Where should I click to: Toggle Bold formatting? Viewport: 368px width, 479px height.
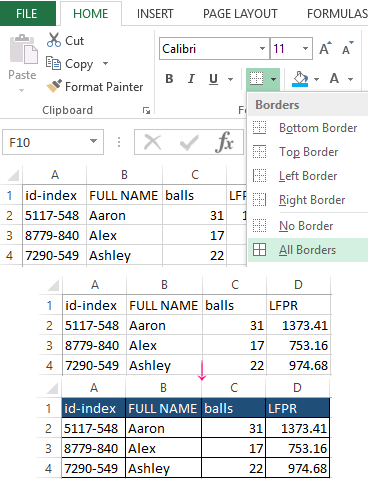(x=169, y=79)
